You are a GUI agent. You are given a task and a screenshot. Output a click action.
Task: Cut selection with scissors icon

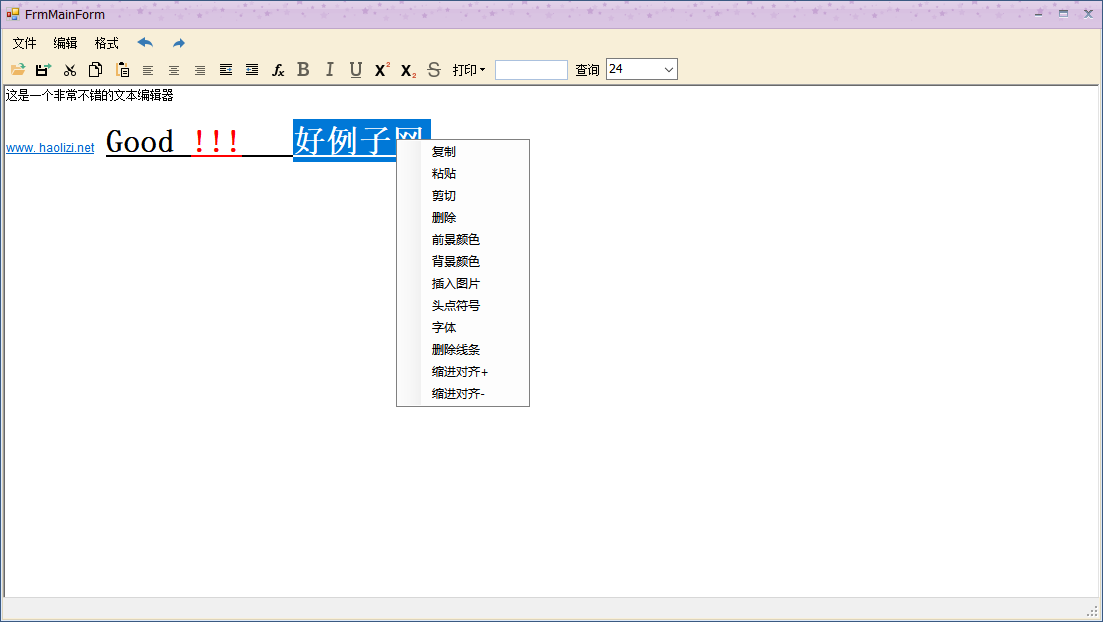coord(70,70)
